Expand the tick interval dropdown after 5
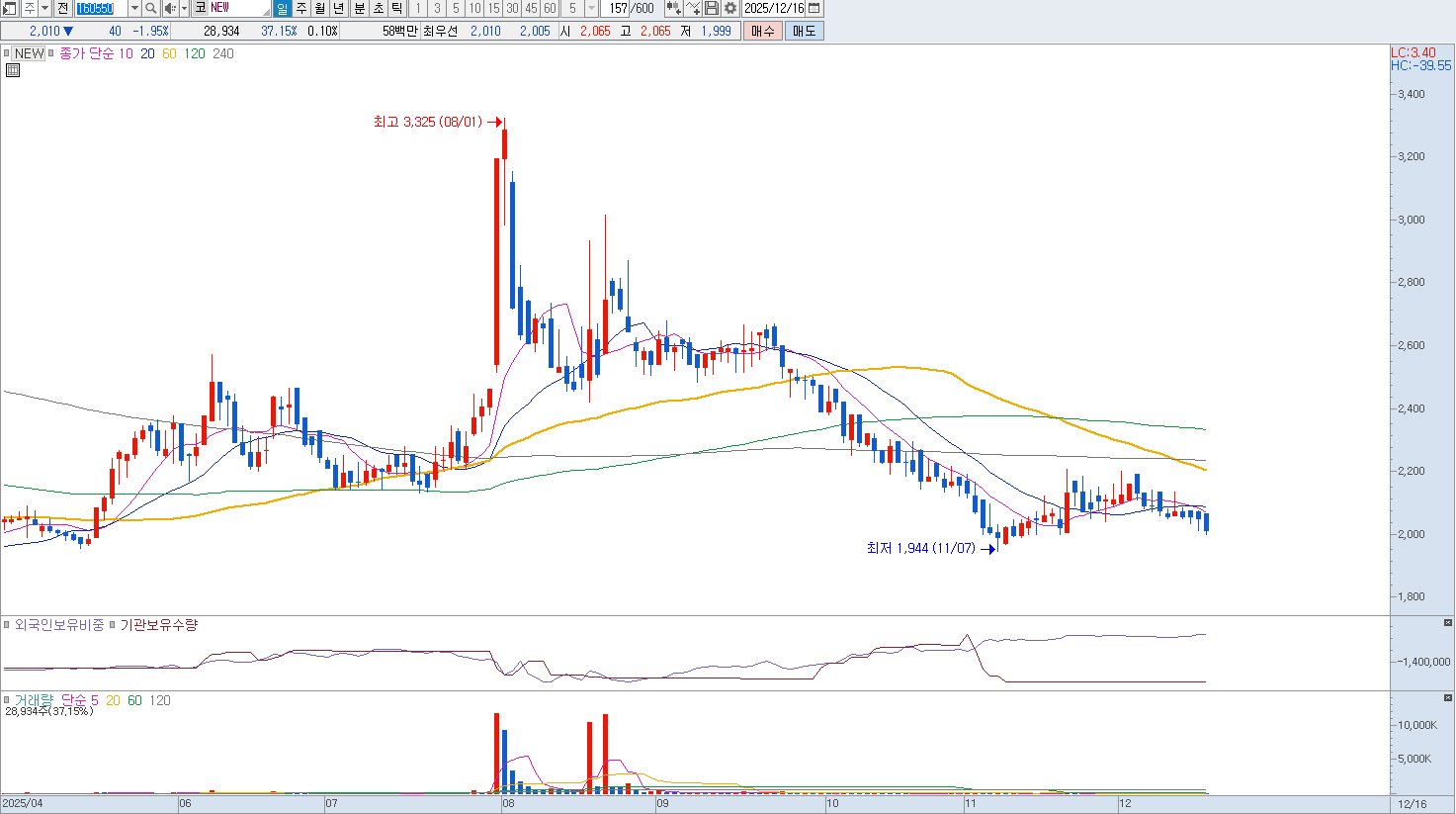1456x814 pixels. pyautogui.click(x=591, y=8)
